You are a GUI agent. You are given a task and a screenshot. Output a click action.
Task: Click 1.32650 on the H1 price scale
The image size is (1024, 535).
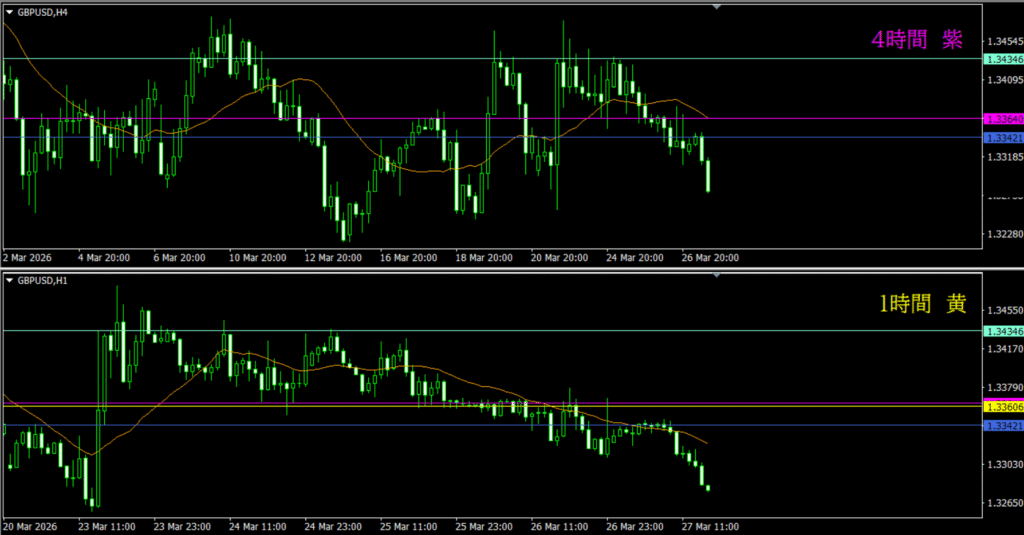click(1003, 503)
